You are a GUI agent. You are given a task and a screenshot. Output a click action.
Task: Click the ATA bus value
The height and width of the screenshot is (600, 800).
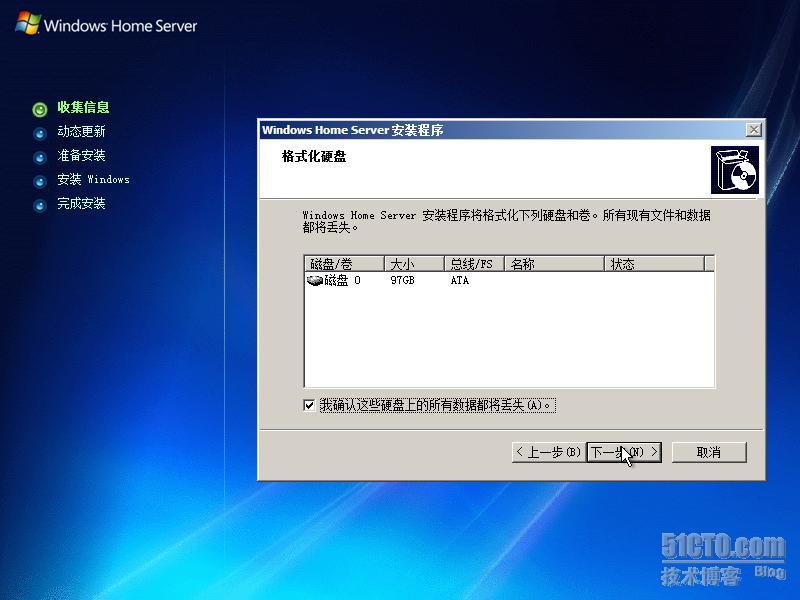(460, 280)
